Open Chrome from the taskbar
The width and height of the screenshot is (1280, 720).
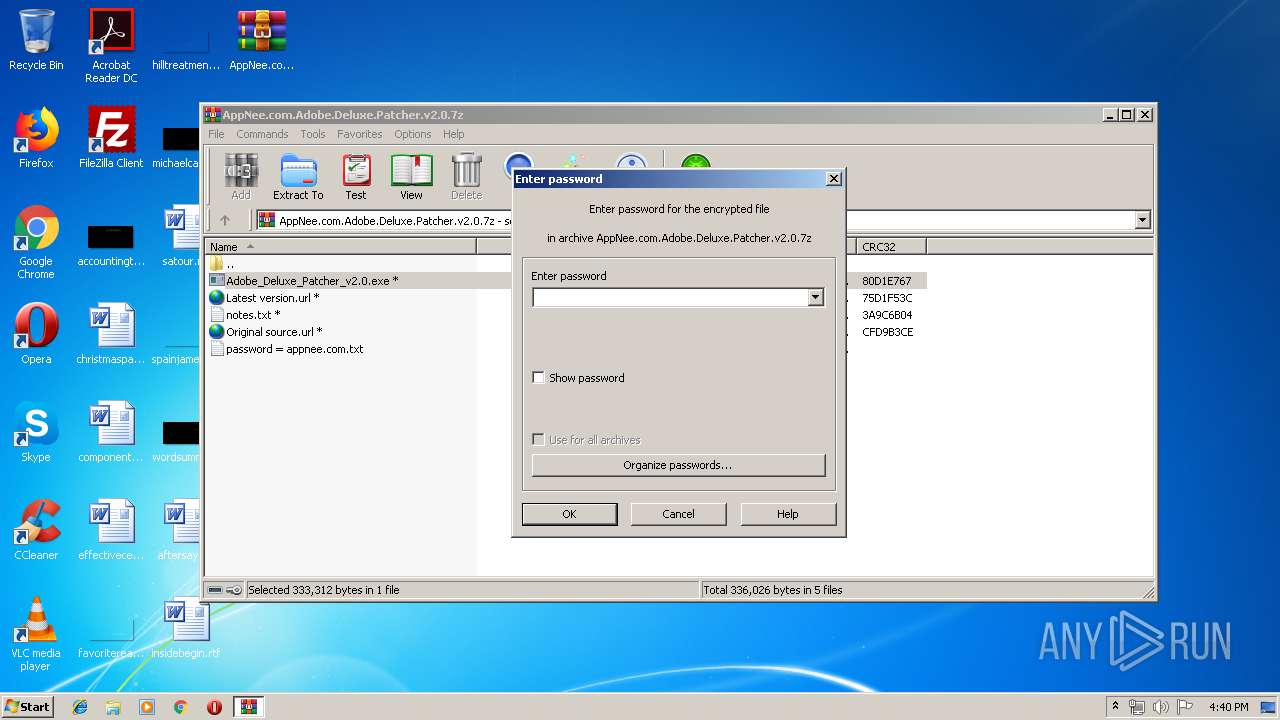point(181,707)
